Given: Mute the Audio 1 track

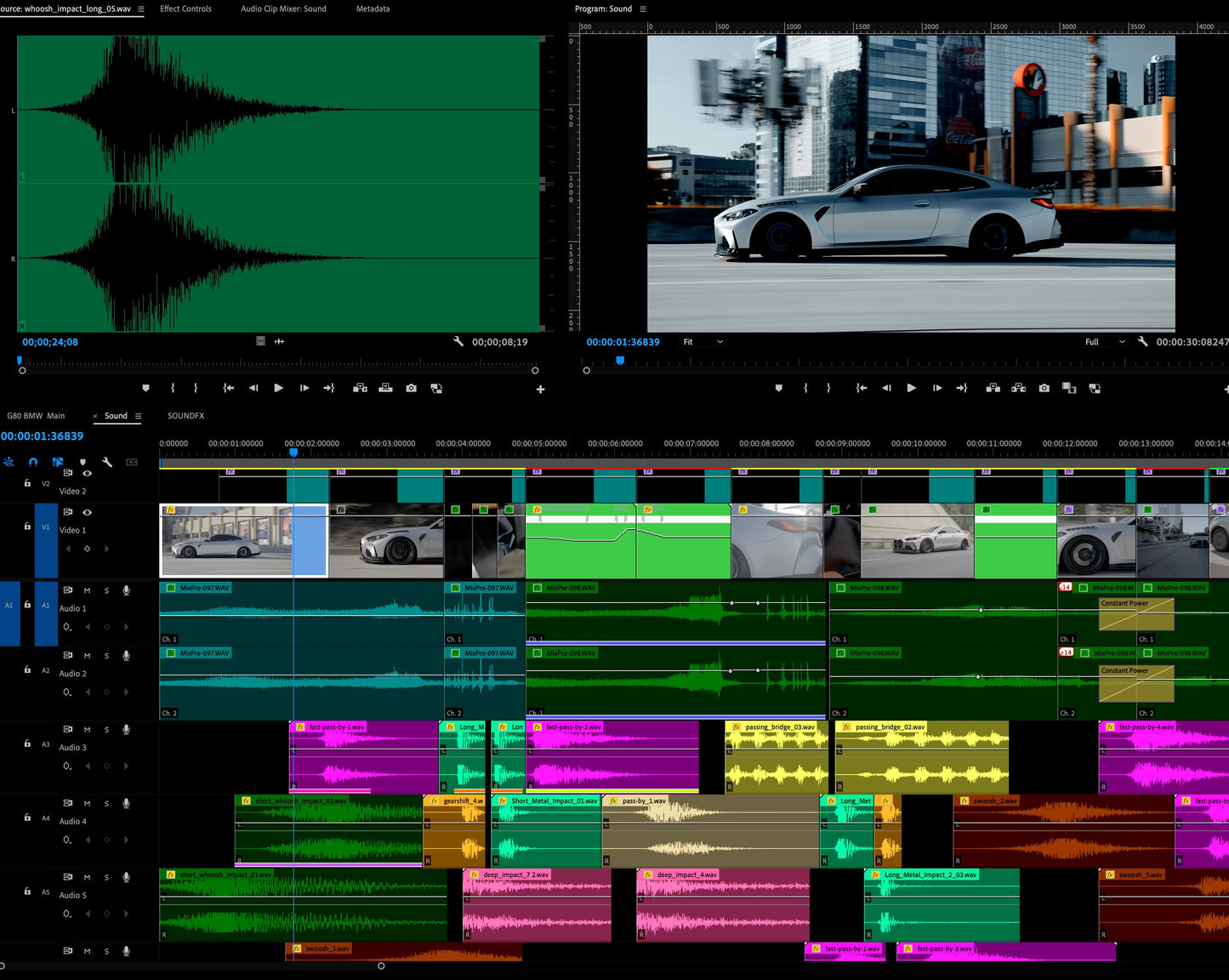Looking at the screenshot, I should (87, 590).
